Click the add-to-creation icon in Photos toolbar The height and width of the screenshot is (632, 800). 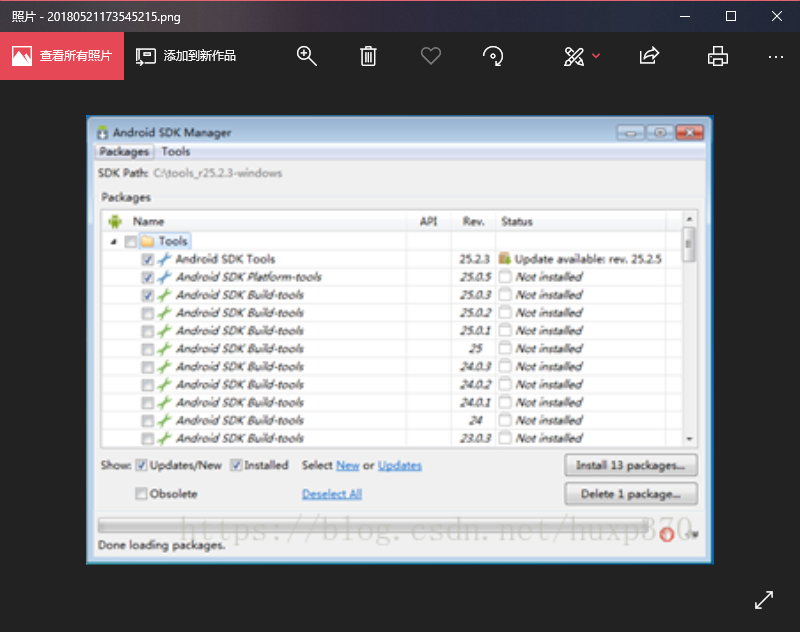pos(145,56)
